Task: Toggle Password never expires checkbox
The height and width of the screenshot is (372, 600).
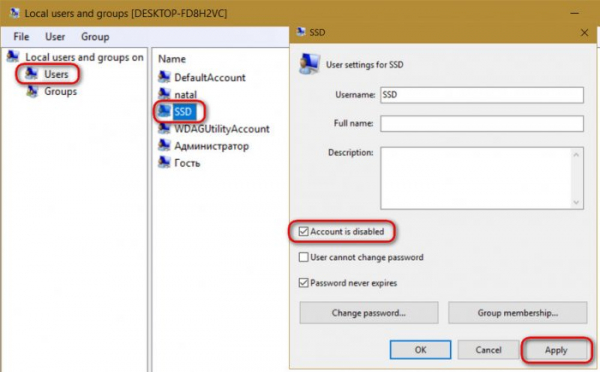Action: pyautogui.click(x=303, y=283)
